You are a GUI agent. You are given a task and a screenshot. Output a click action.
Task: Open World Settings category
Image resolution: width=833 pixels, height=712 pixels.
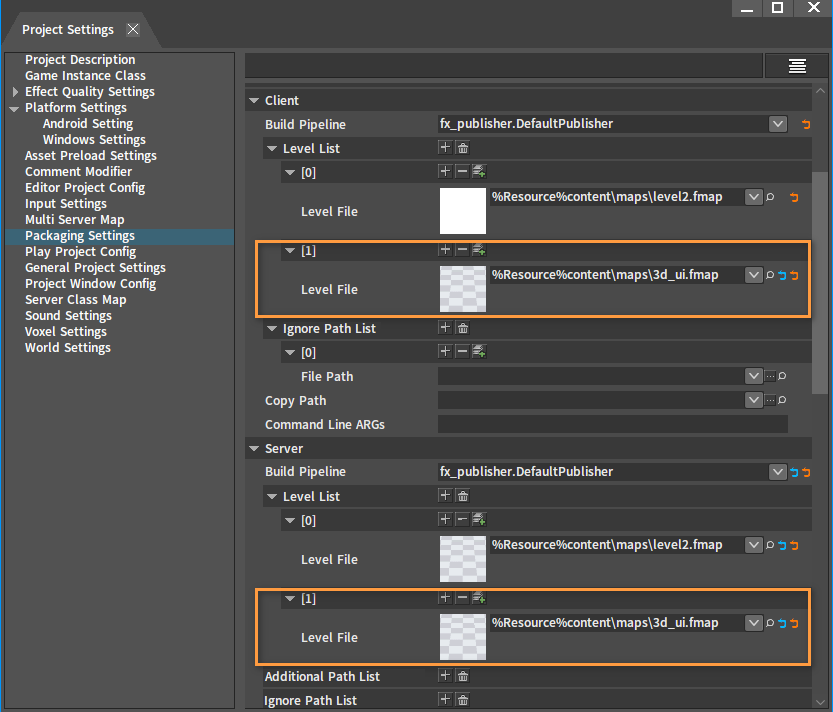click(x=68, y=347)
